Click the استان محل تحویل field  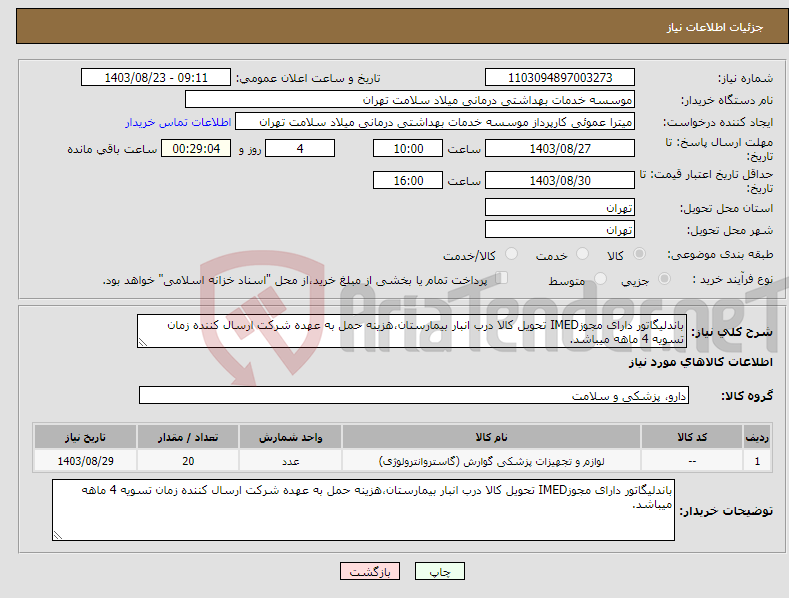click(560, 207)
